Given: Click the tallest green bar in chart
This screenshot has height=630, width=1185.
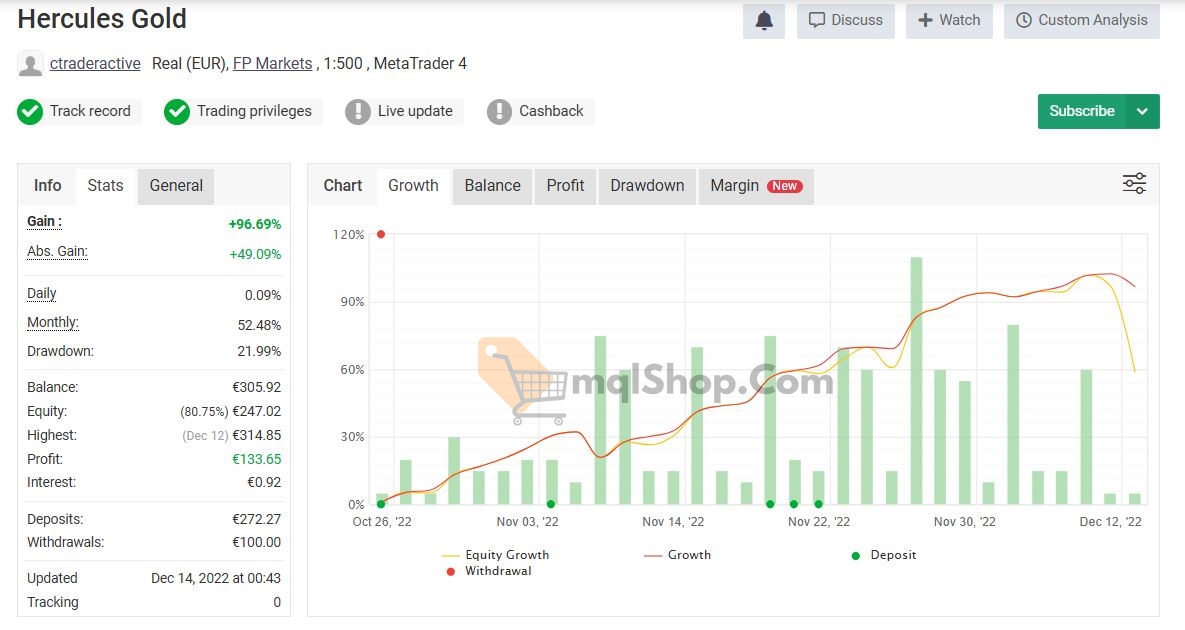Looking at the screenshot, I should click(916, 380).
